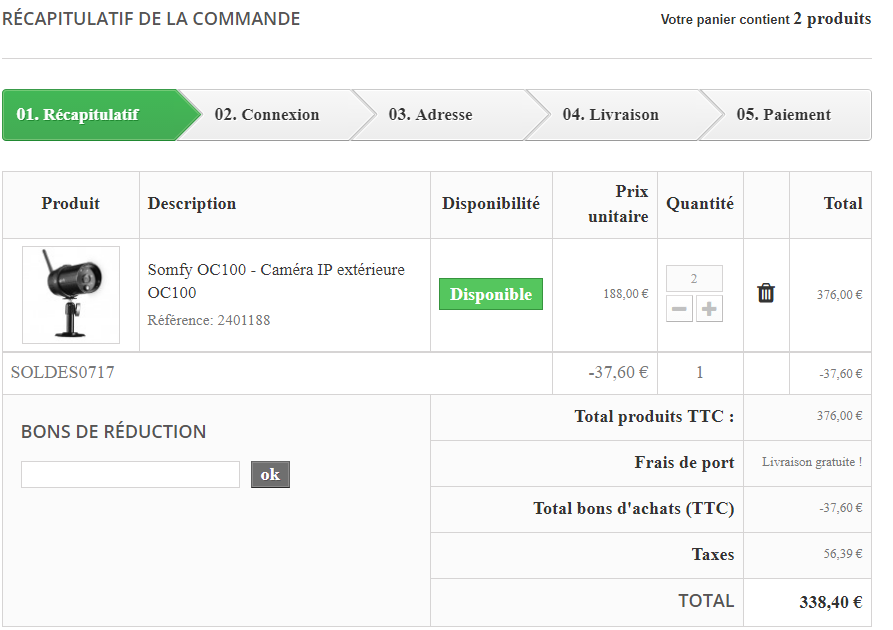This screenshot has height=630, width=893.
Task: Click the quantity field showing 2
Action: [694, 279]
